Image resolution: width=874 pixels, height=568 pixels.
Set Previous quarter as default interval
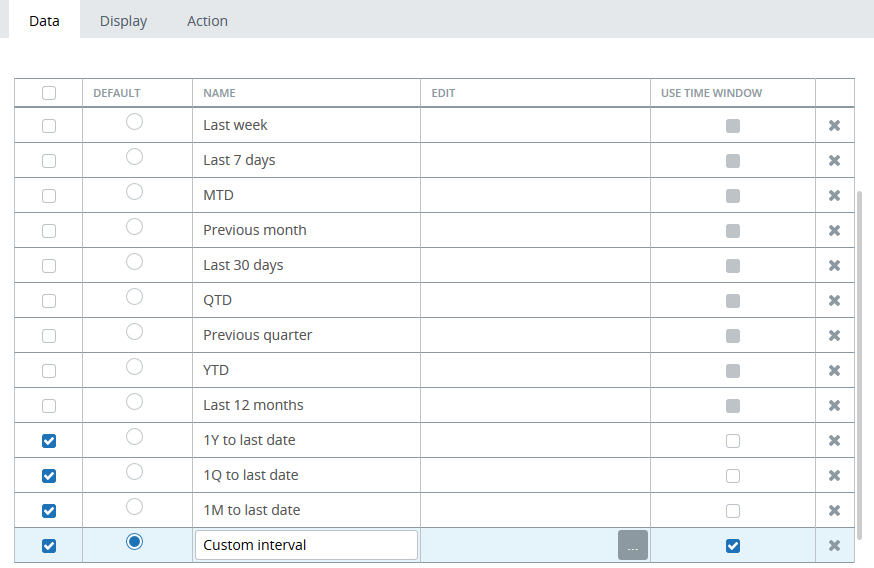point(135,332)
